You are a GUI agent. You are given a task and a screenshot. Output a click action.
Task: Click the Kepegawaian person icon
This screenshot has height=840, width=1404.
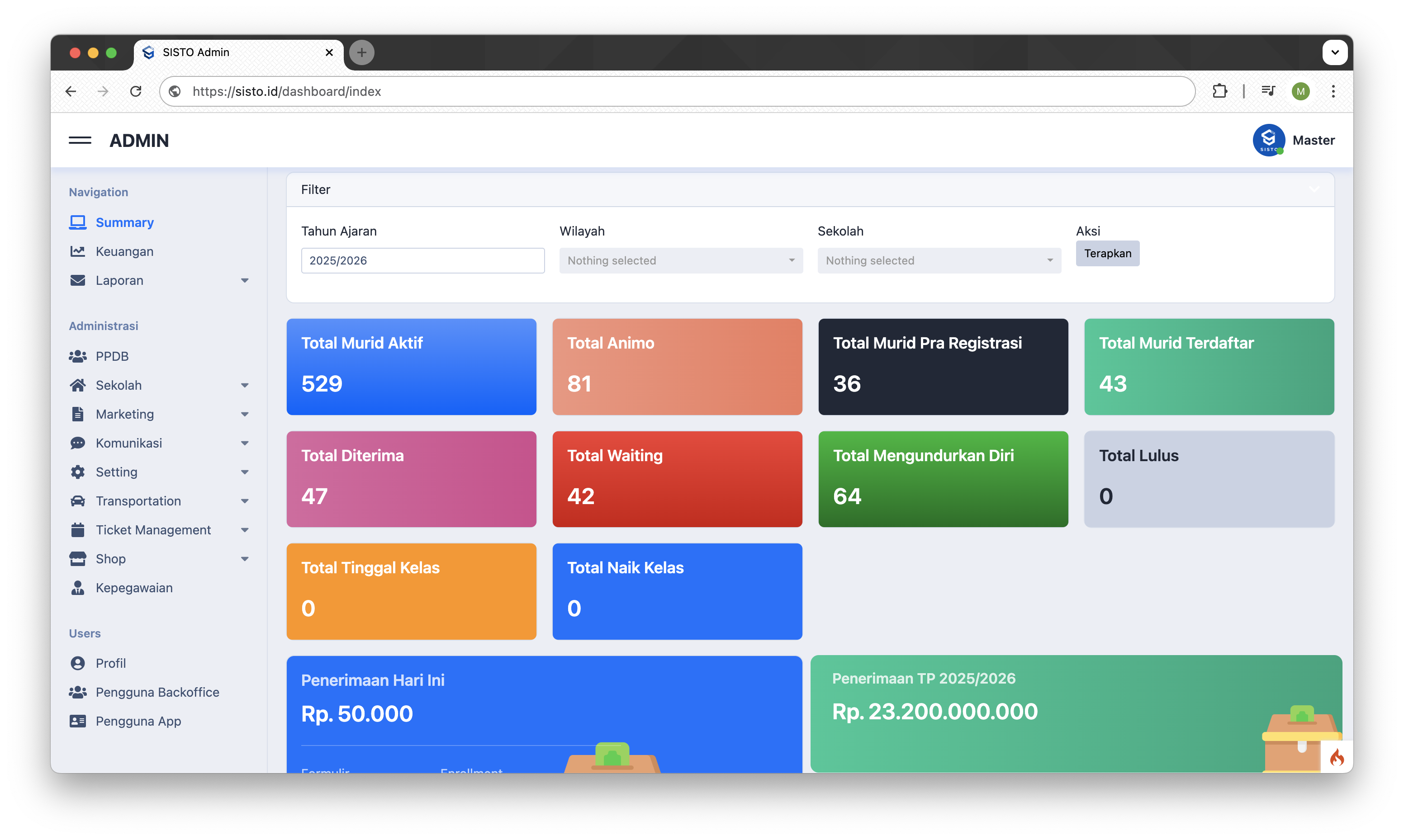tap(77, 588)
